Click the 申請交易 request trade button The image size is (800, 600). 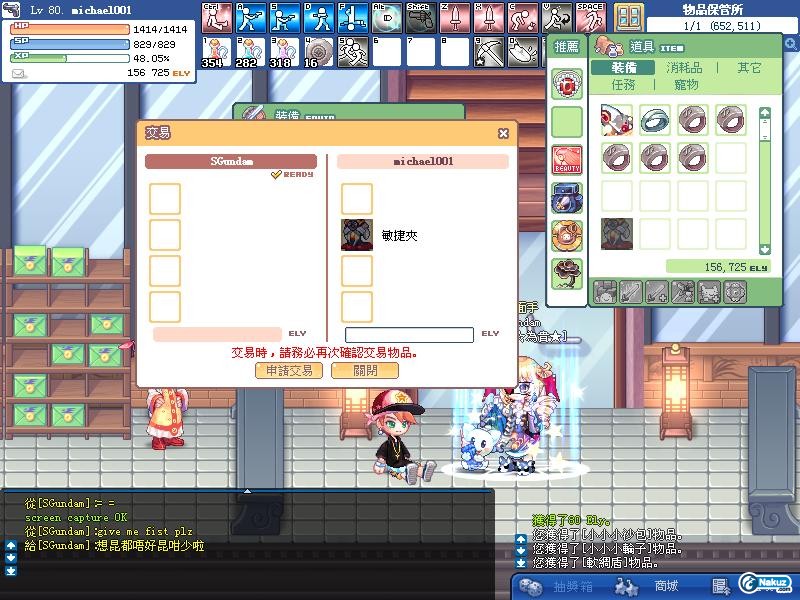(289, 370)
